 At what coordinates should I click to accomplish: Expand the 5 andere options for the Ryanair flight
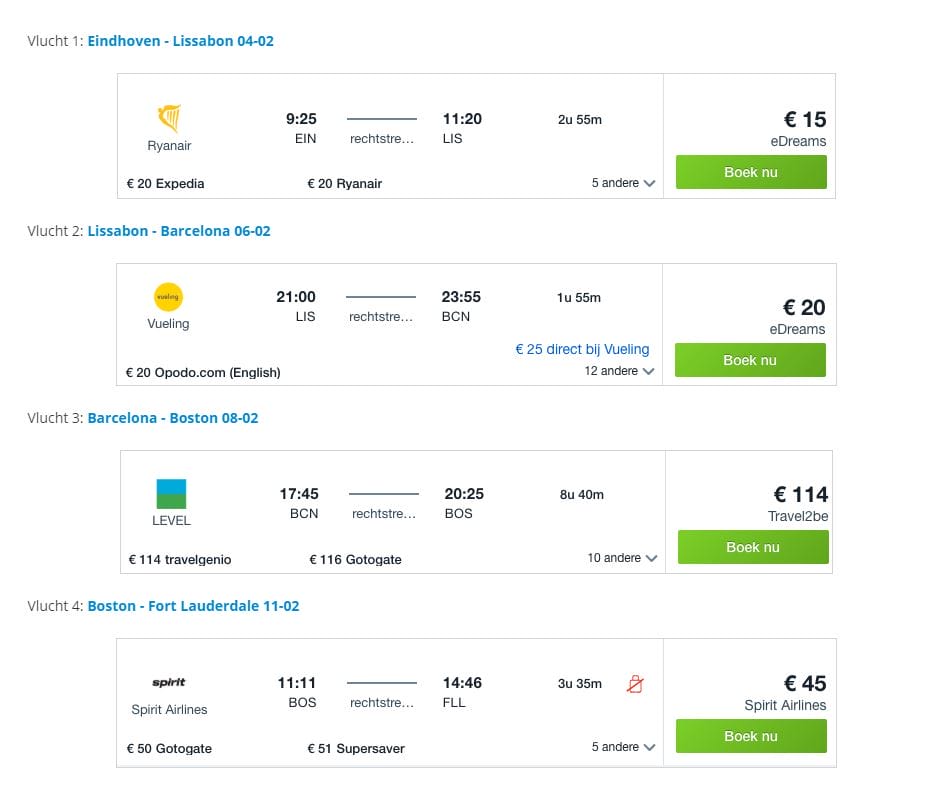point(623,183)
